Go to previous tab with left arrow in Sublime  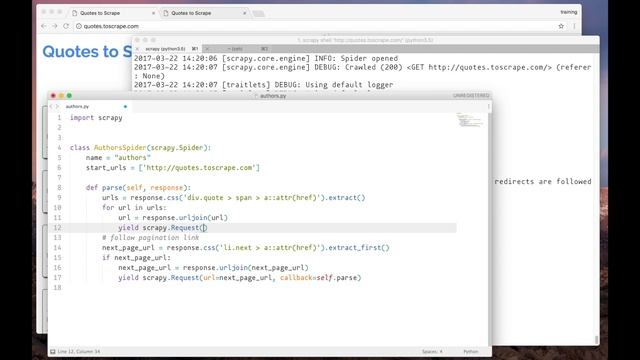pyautogui.click(x=52, y=107)
